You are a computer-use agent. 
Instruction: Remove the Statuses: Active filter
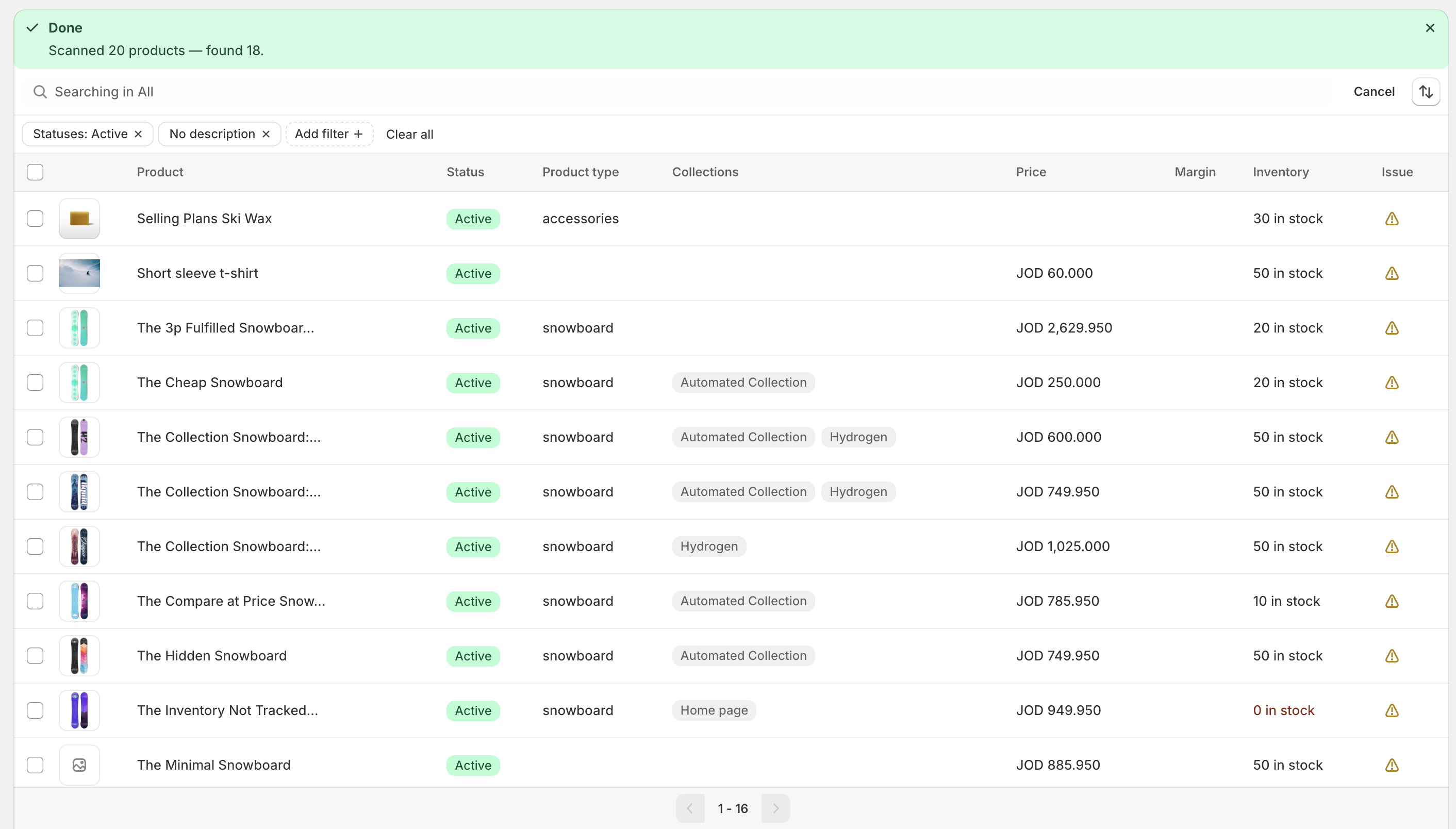click(138, 135)
